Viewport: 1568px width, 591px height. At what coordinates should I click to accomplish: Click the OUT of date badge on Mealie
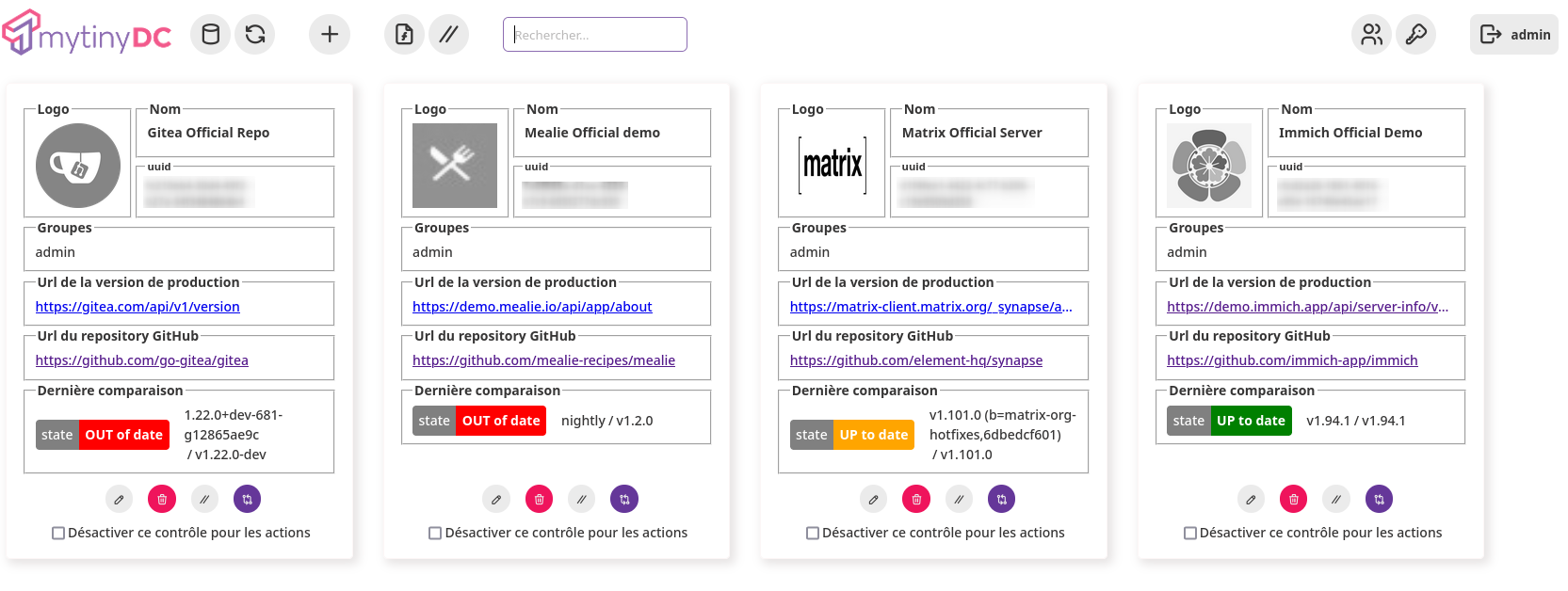click(501, 421)
